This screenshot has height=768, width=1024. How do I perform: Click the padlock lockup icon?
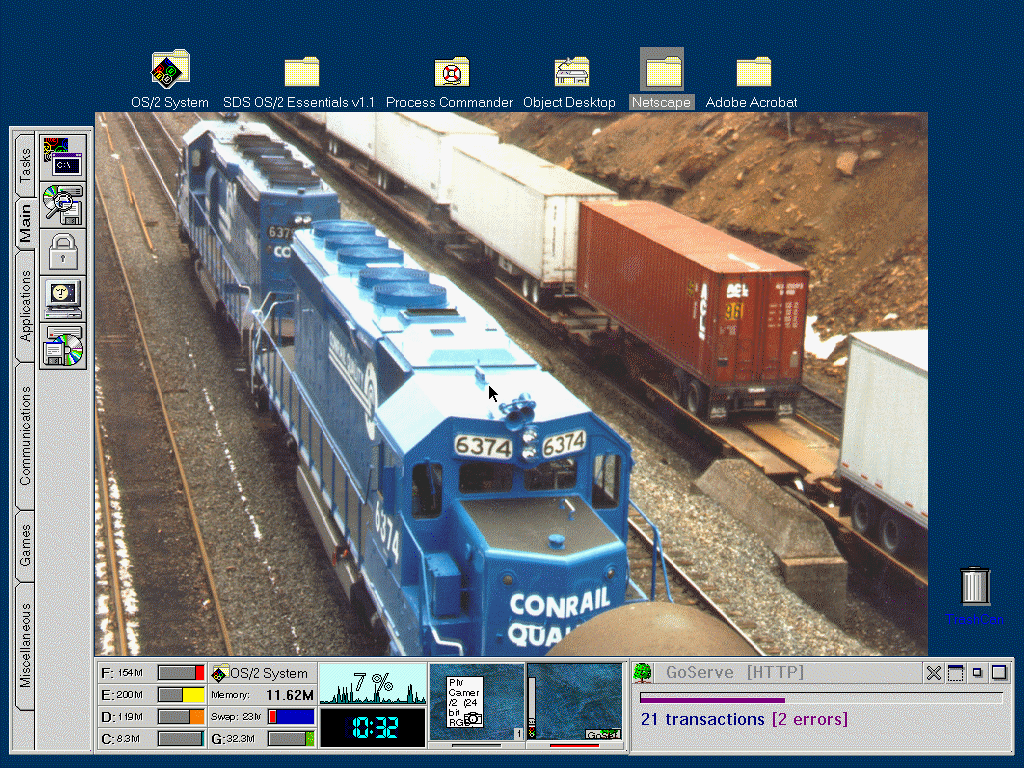(x=63, y=252)
